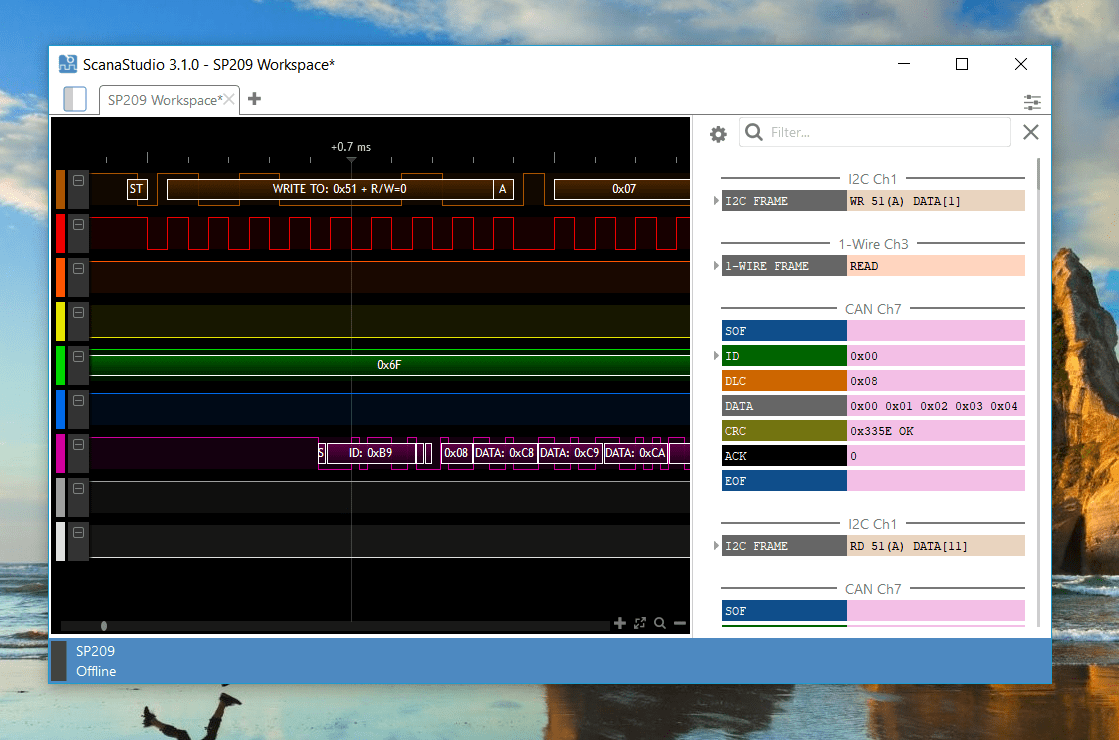The image size is (1119, 740).
Task: Click the zoom in plus icon
Action: 620,622
